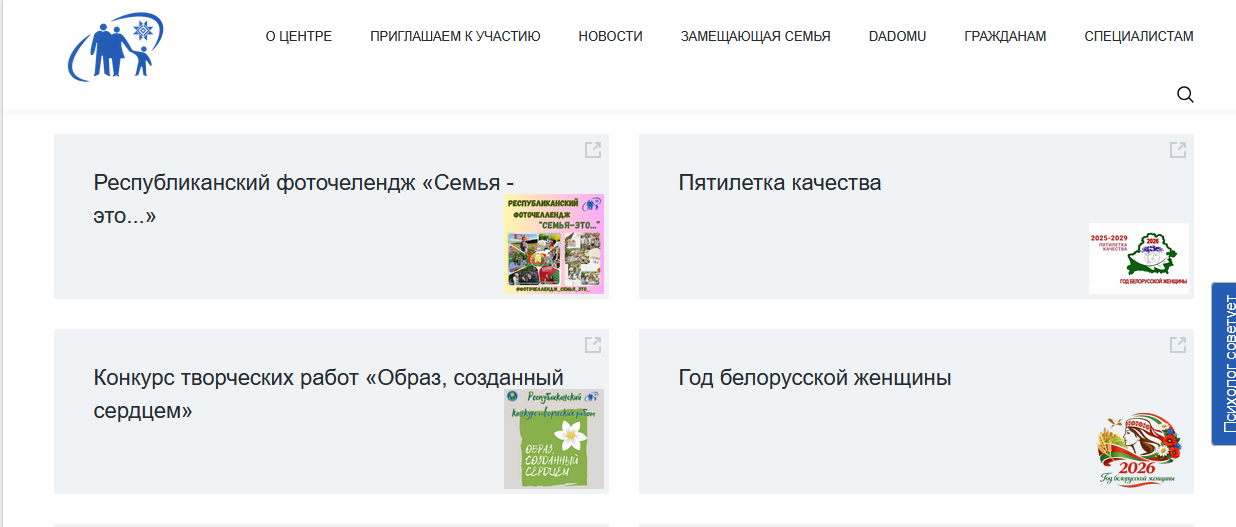
Task: Open the DADOMU menu item
Action: 897,37
